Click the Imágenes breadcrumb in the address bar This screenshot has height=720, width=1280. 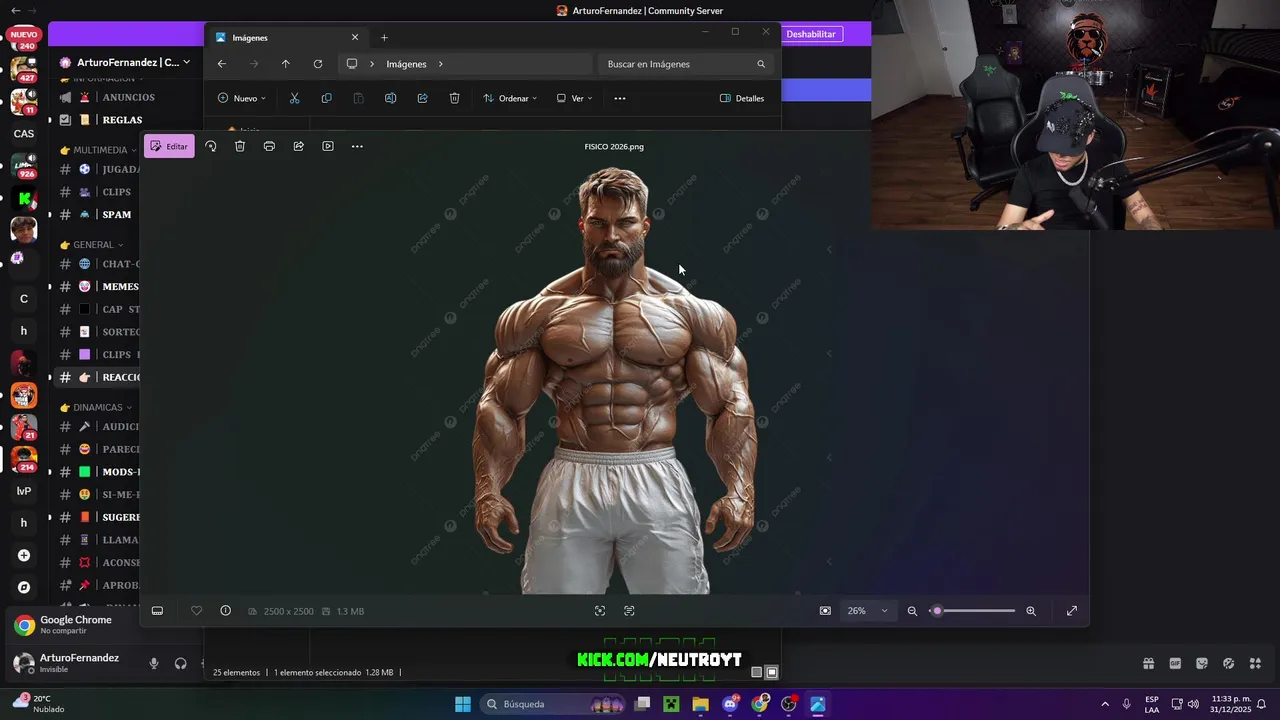pos(406,64)
